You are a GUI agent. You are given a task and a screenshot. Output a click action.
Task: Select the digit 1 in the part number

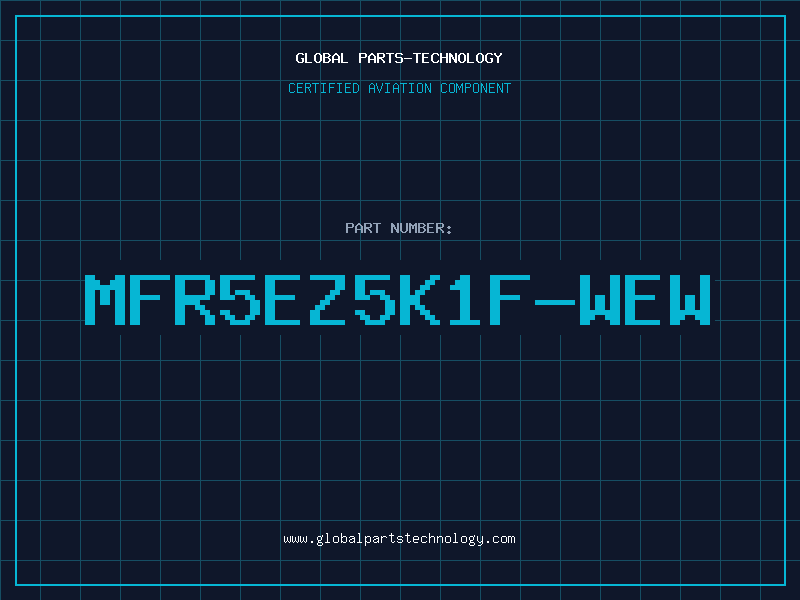[464, 300]
